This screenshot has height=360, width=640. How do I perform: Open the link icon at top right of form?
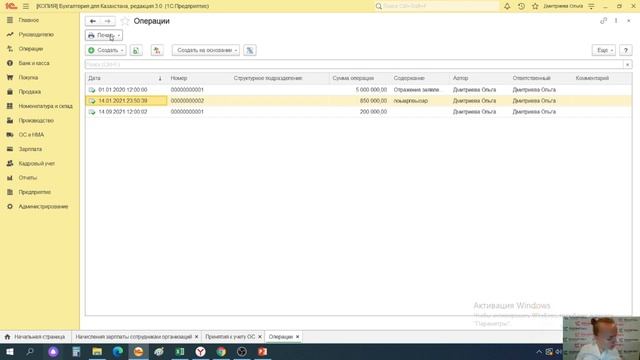(603, 21)
